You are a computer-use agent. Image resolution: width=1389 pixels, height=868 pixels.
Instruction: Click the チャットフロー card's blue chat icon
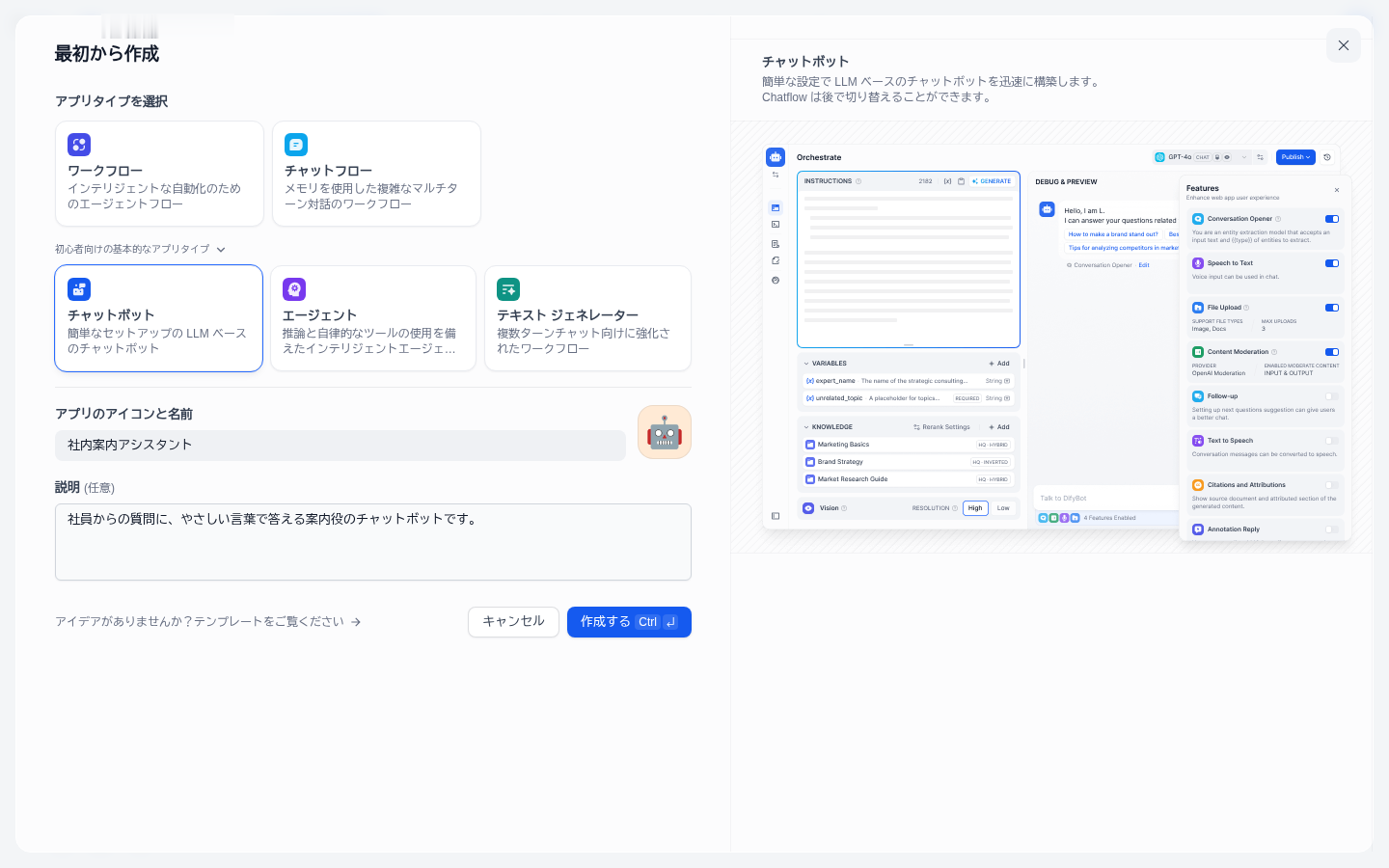click(x=296, y=145)
